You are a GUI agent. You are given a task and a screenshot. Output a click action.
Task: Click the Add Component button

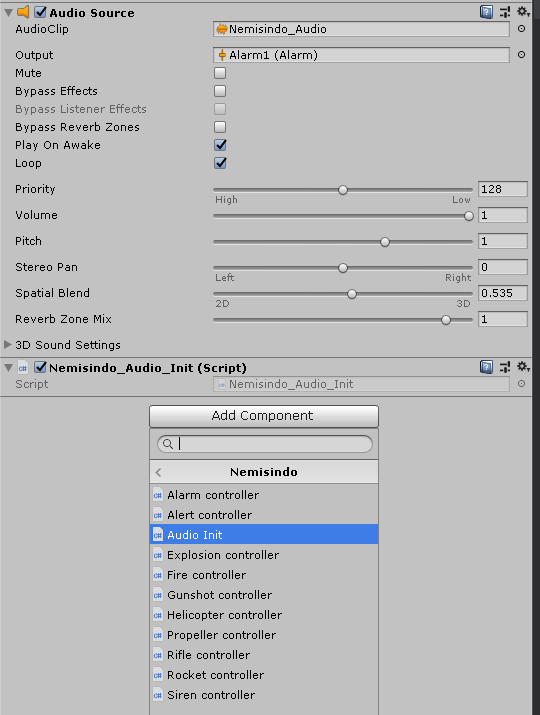tap(264, 416)
